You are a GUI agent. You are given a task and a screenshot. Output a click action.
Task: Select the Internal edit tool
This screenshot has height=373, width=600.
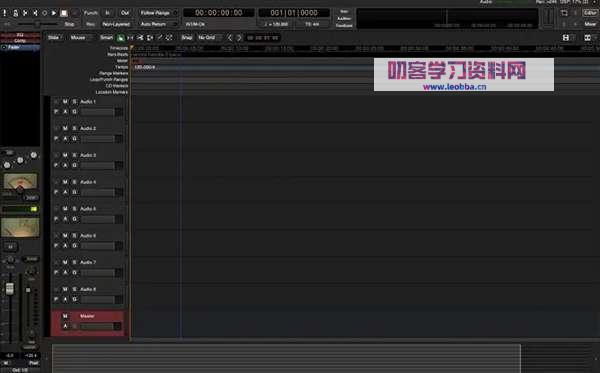click(169, 37)
